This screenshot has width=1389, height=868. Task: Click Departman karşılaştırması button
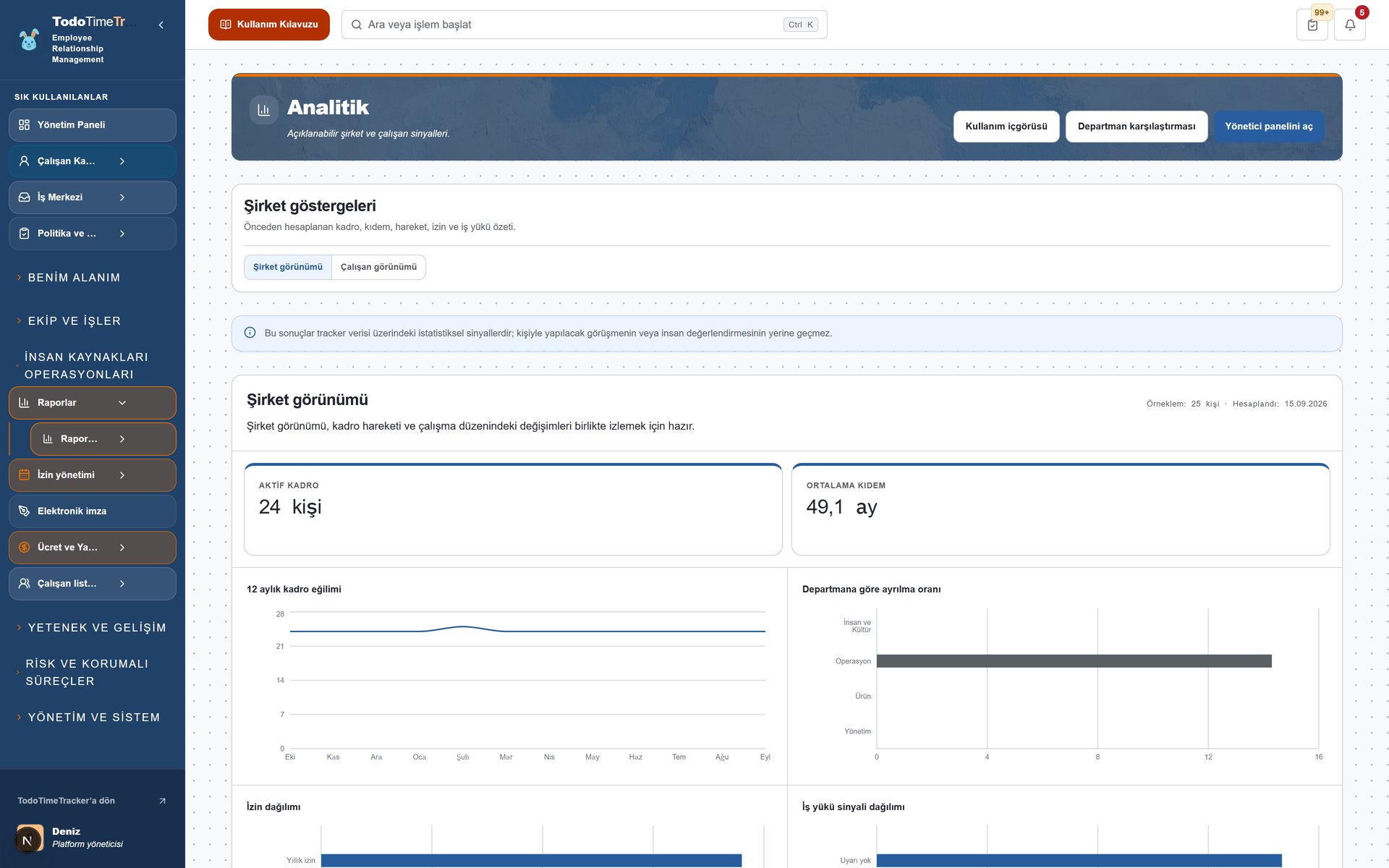tap(1137, 127)
